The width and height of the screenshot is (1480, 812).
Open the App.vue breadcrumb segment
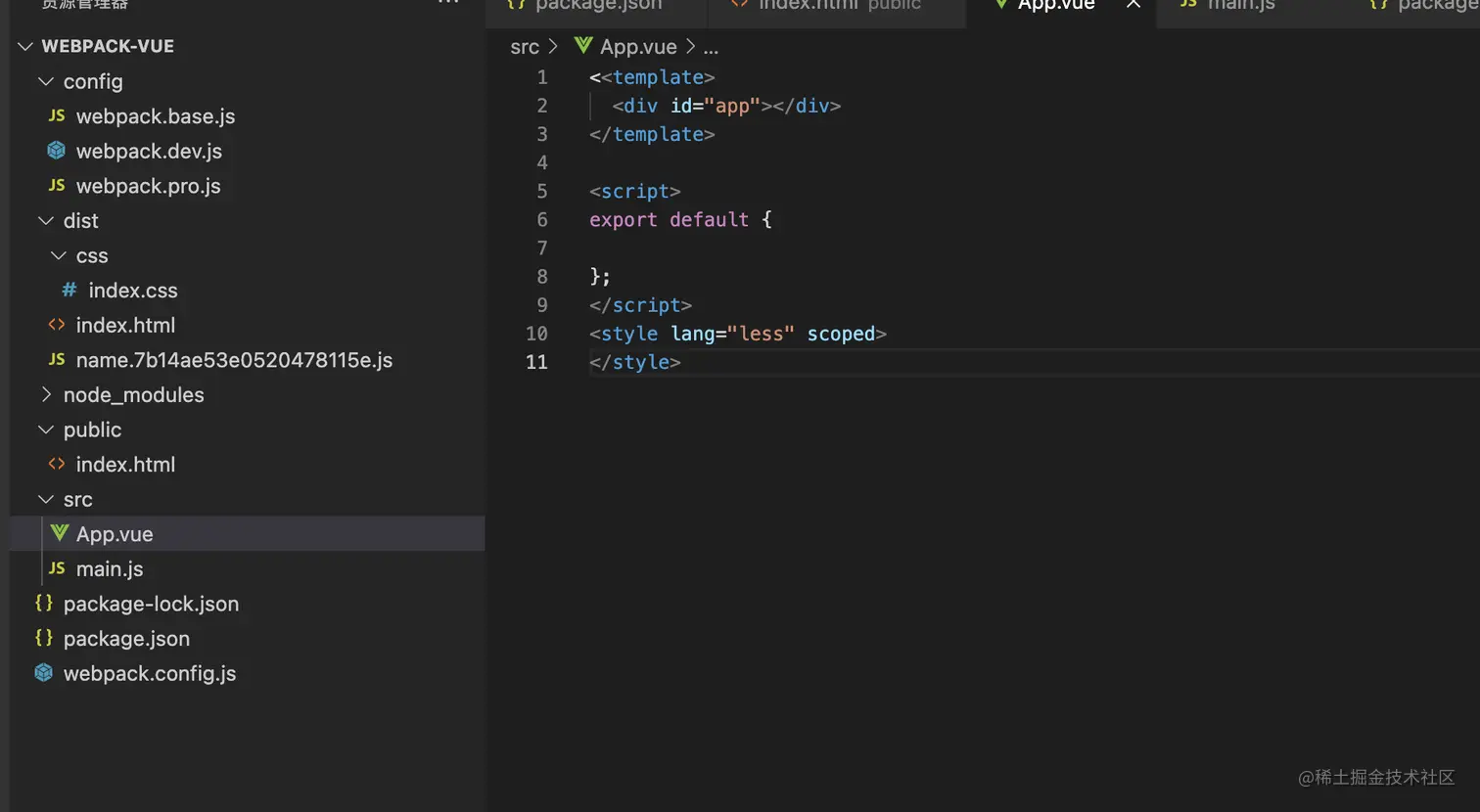tap(638, 46)
